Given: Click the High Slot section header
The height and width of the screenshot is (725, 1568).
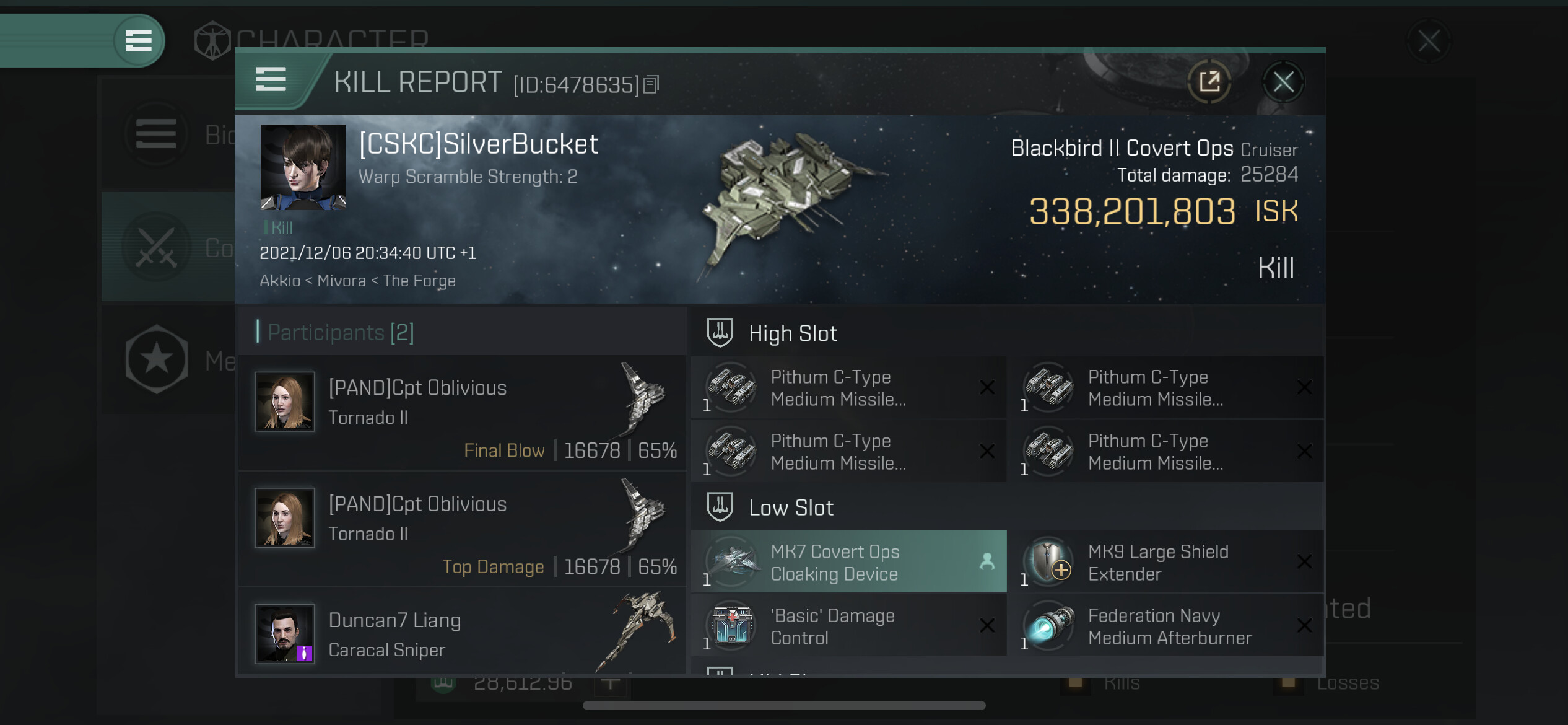Looking at the screenshot, I should tap(793, 333).
